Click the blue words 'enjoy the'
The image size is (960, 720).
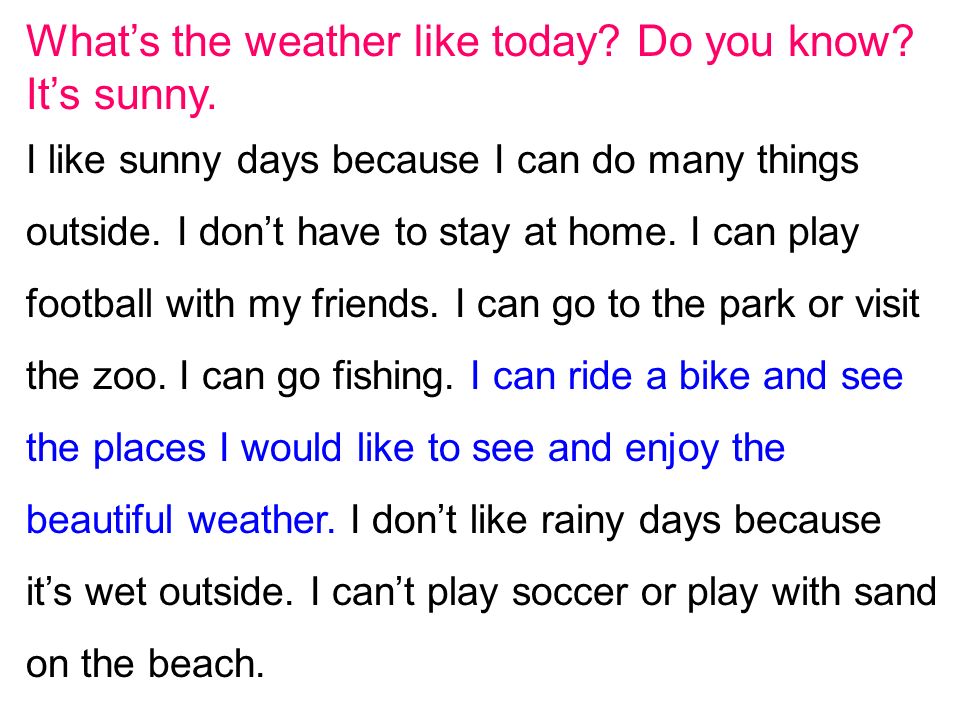pos(704,449)
